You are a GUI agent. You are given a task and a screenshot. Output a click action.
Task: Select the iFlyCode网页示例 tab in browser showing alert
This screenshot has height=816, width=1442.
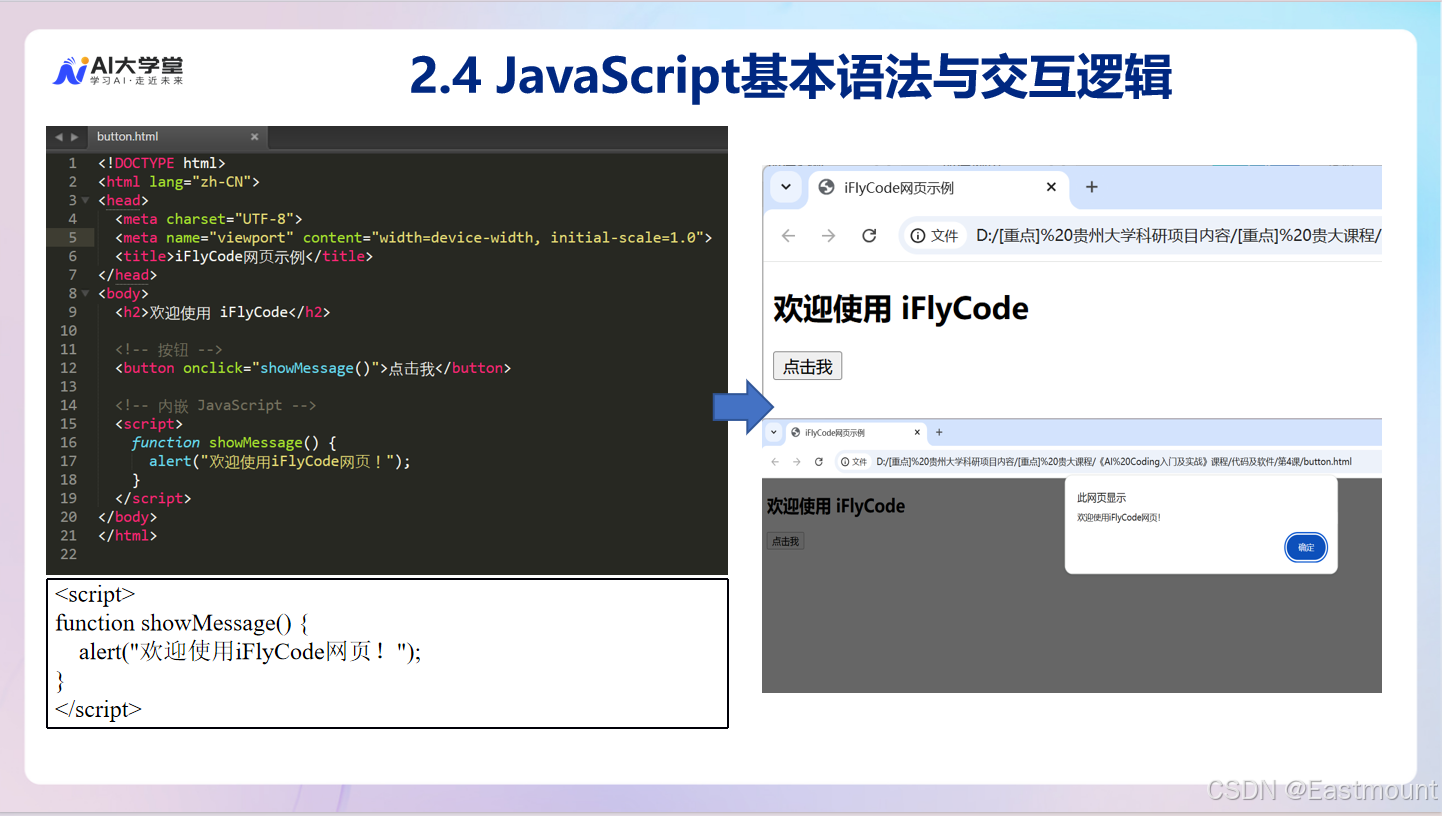(x=856, y=433)
